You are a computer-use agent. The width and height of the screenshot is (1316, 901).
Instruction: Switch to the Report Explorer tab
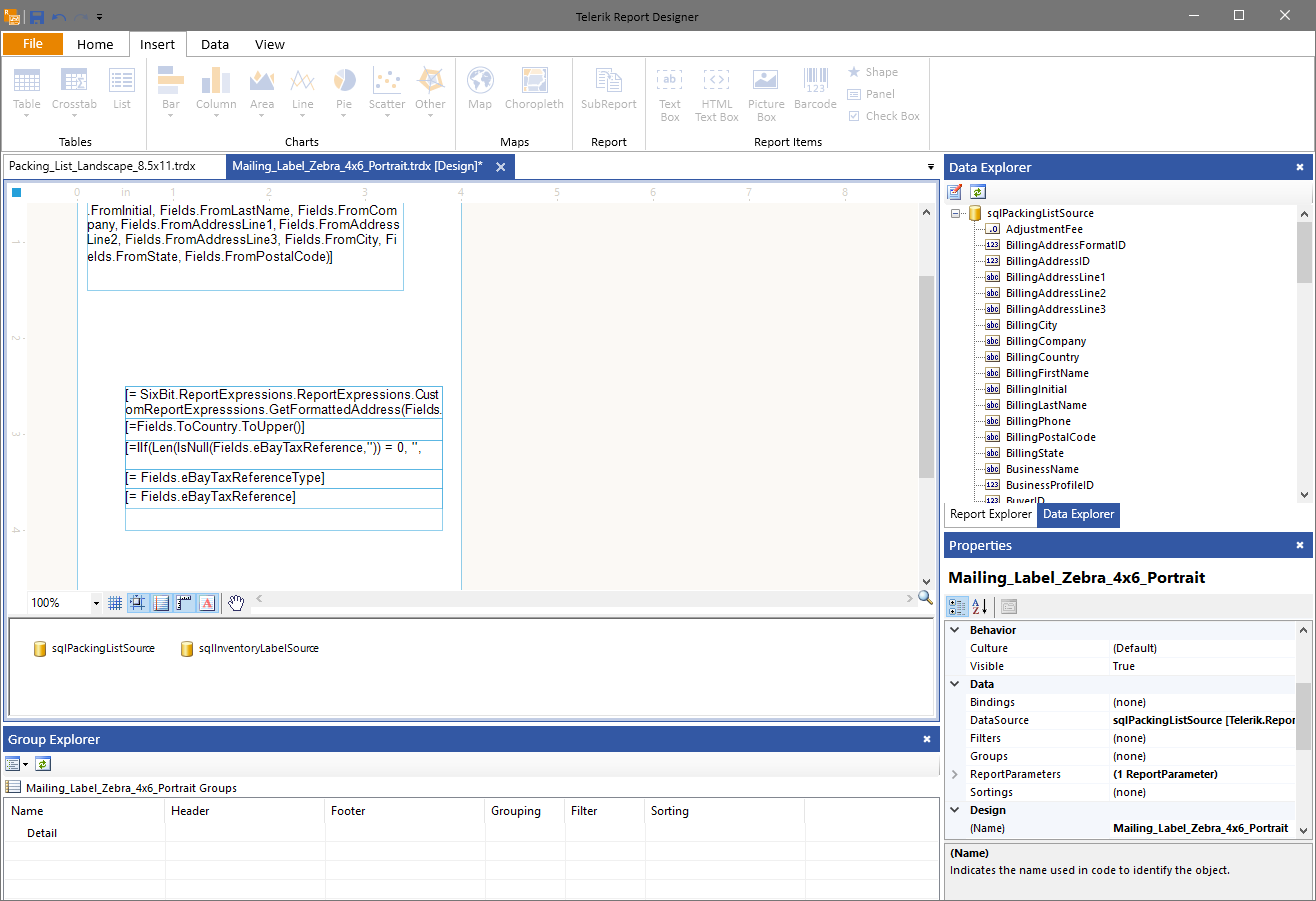point(990,514)
